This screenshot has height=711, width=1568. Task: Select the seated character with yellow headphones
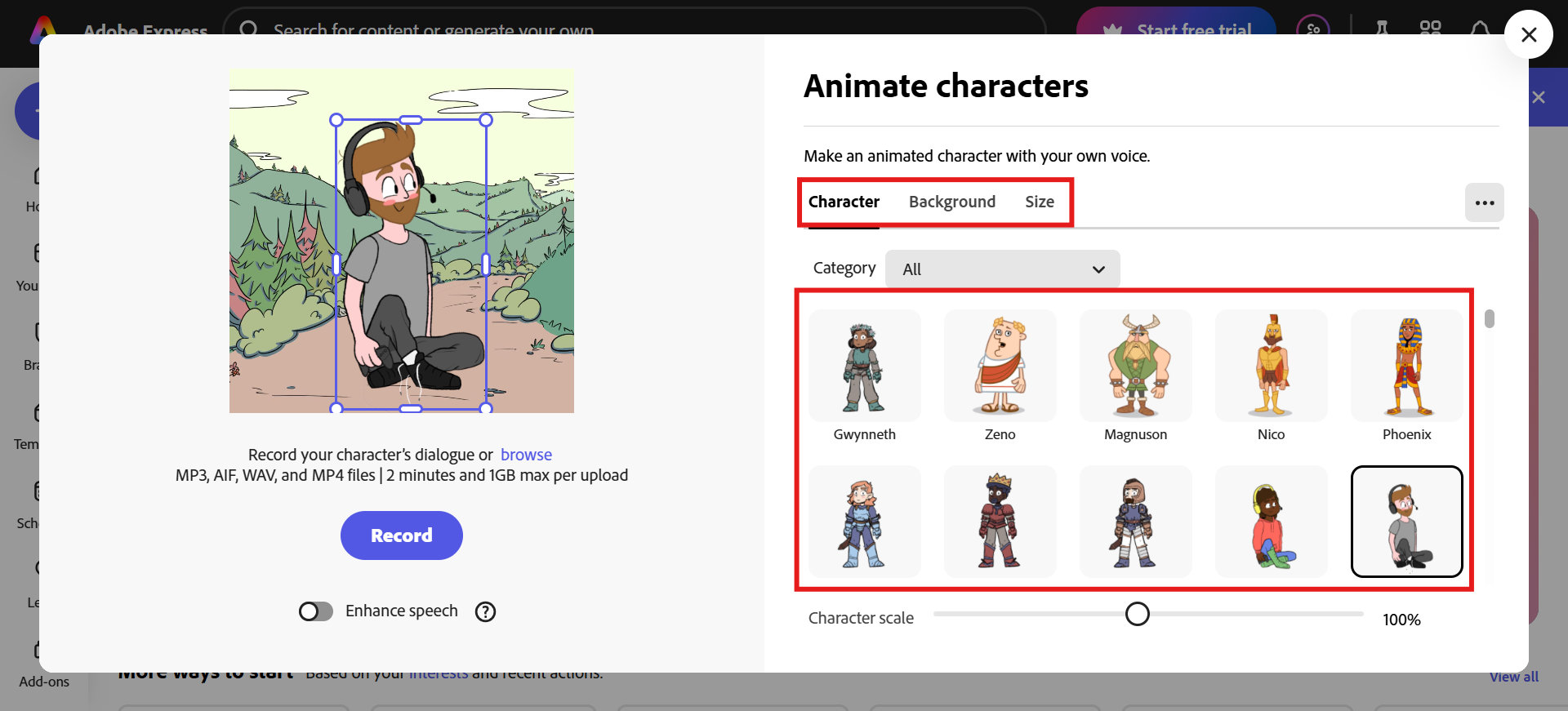click(1272, 522)
